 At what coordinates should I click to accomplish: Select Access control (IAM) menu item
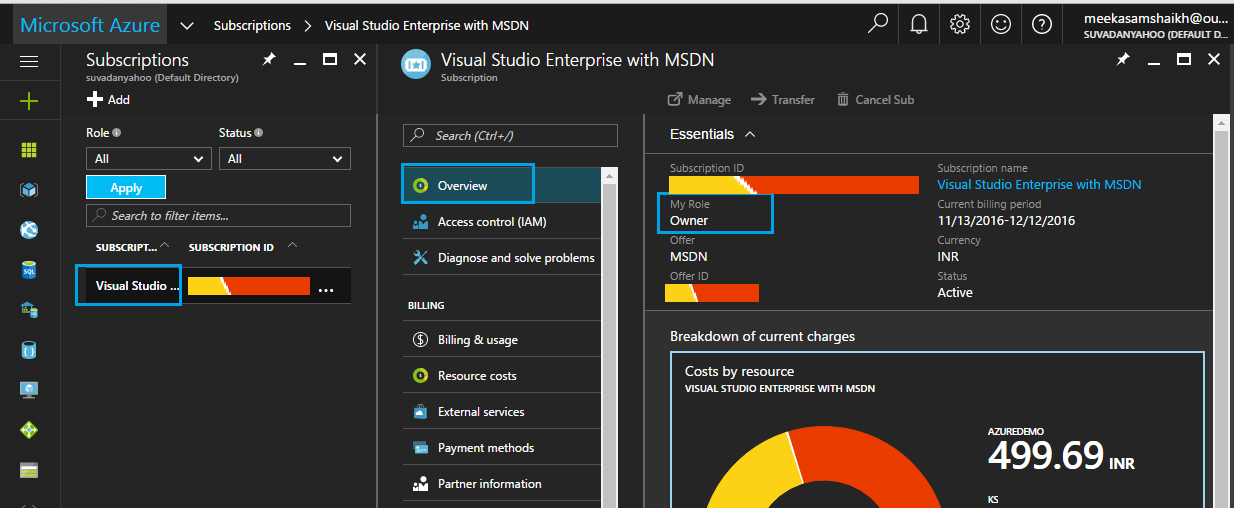pos(491,222)
